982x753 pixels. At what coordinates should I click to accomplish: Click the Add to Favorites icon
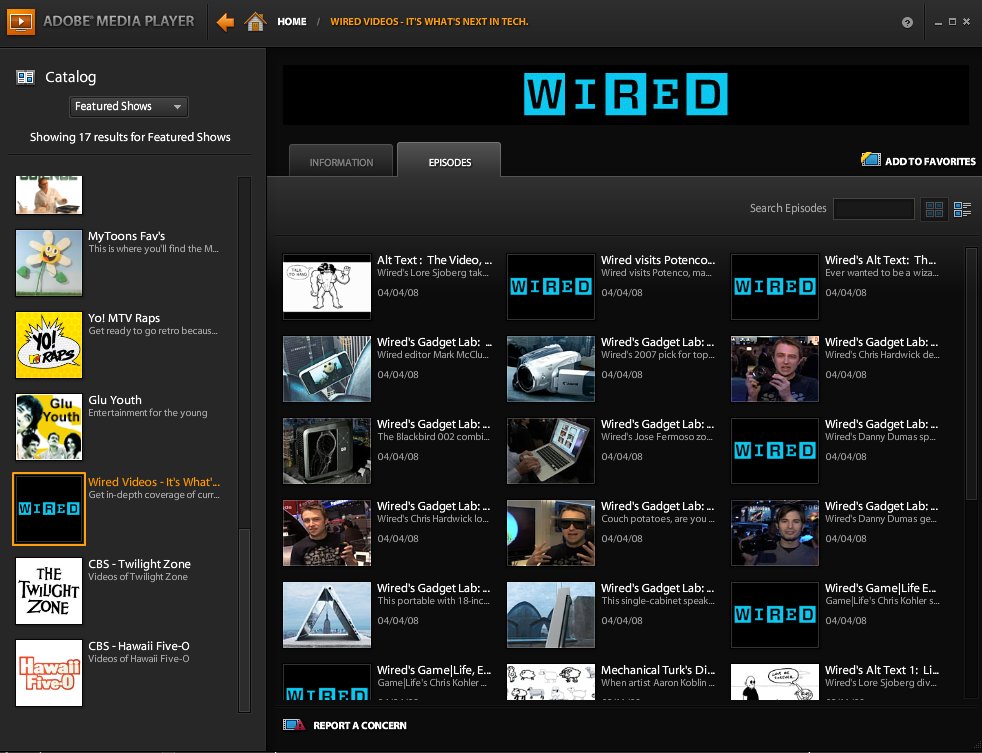[869, 159]
